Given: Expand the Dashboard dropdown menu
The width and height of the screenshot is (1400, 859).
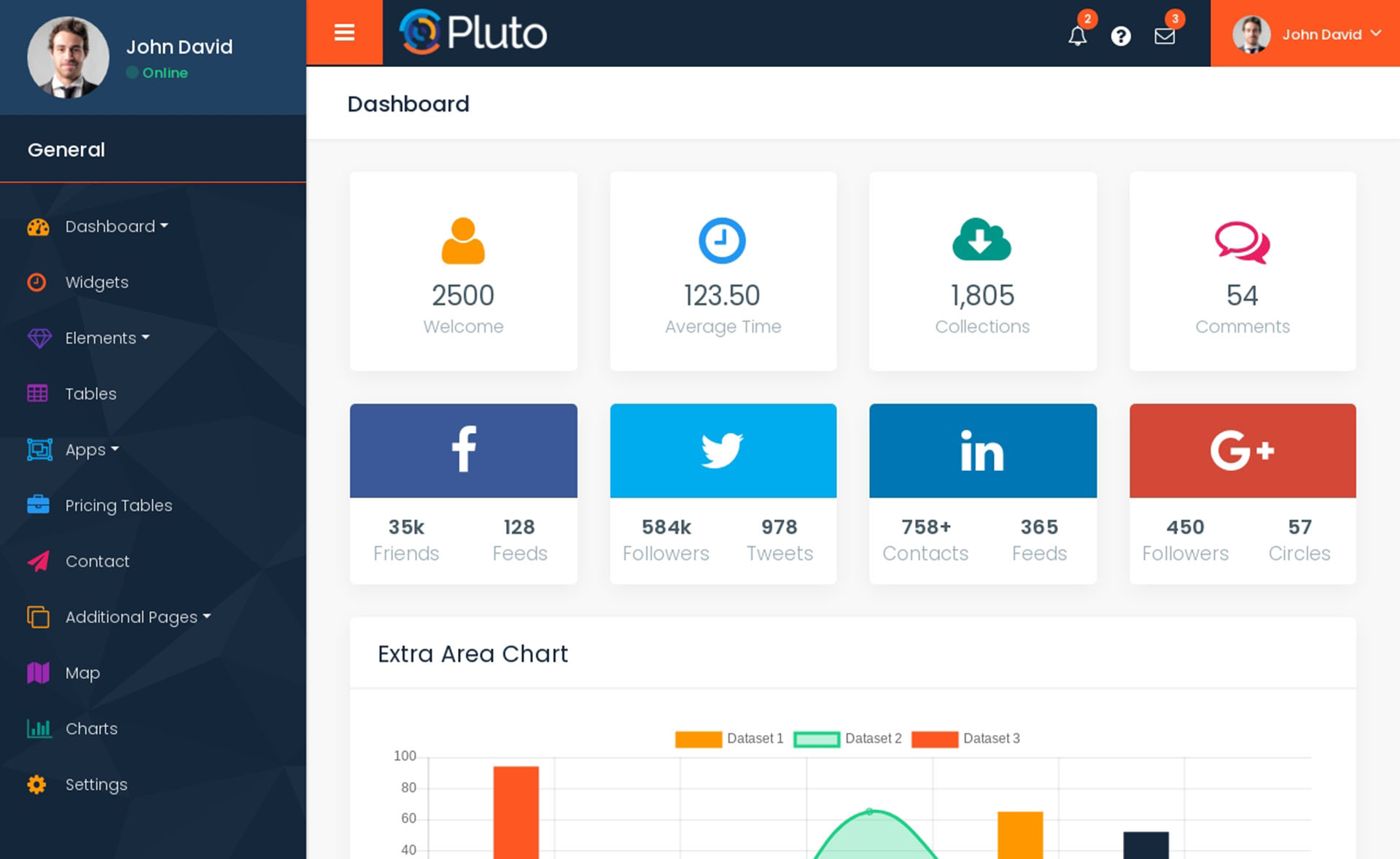Looking at the screenshot, I should (115, 225).
